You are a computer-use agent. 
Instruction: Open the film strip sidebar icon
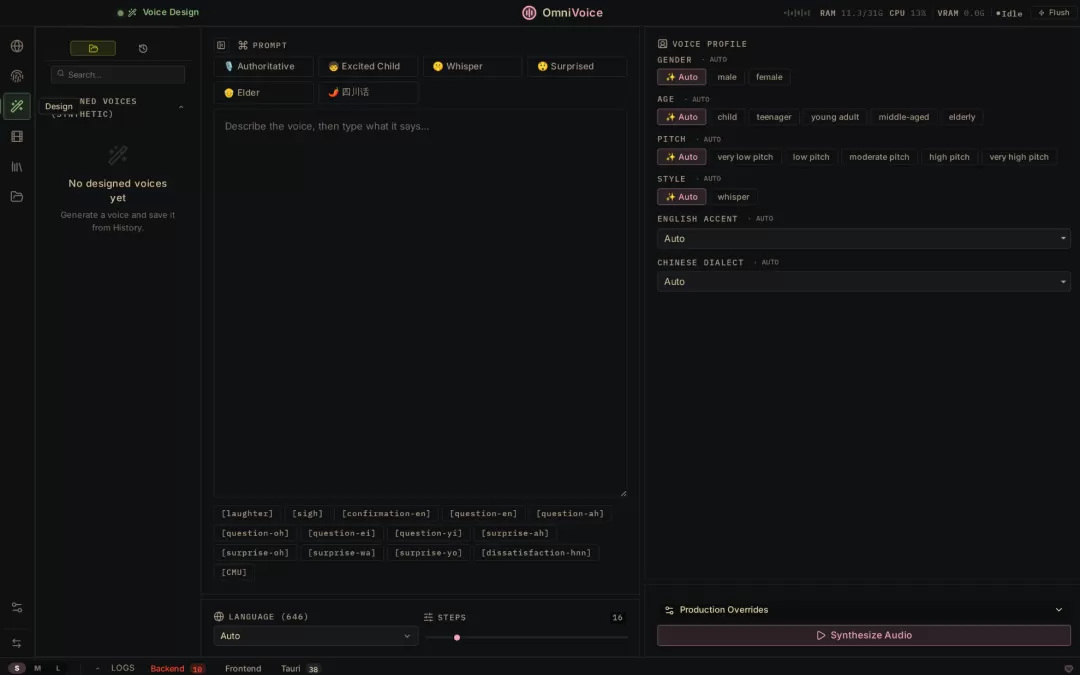click(17, 136)
